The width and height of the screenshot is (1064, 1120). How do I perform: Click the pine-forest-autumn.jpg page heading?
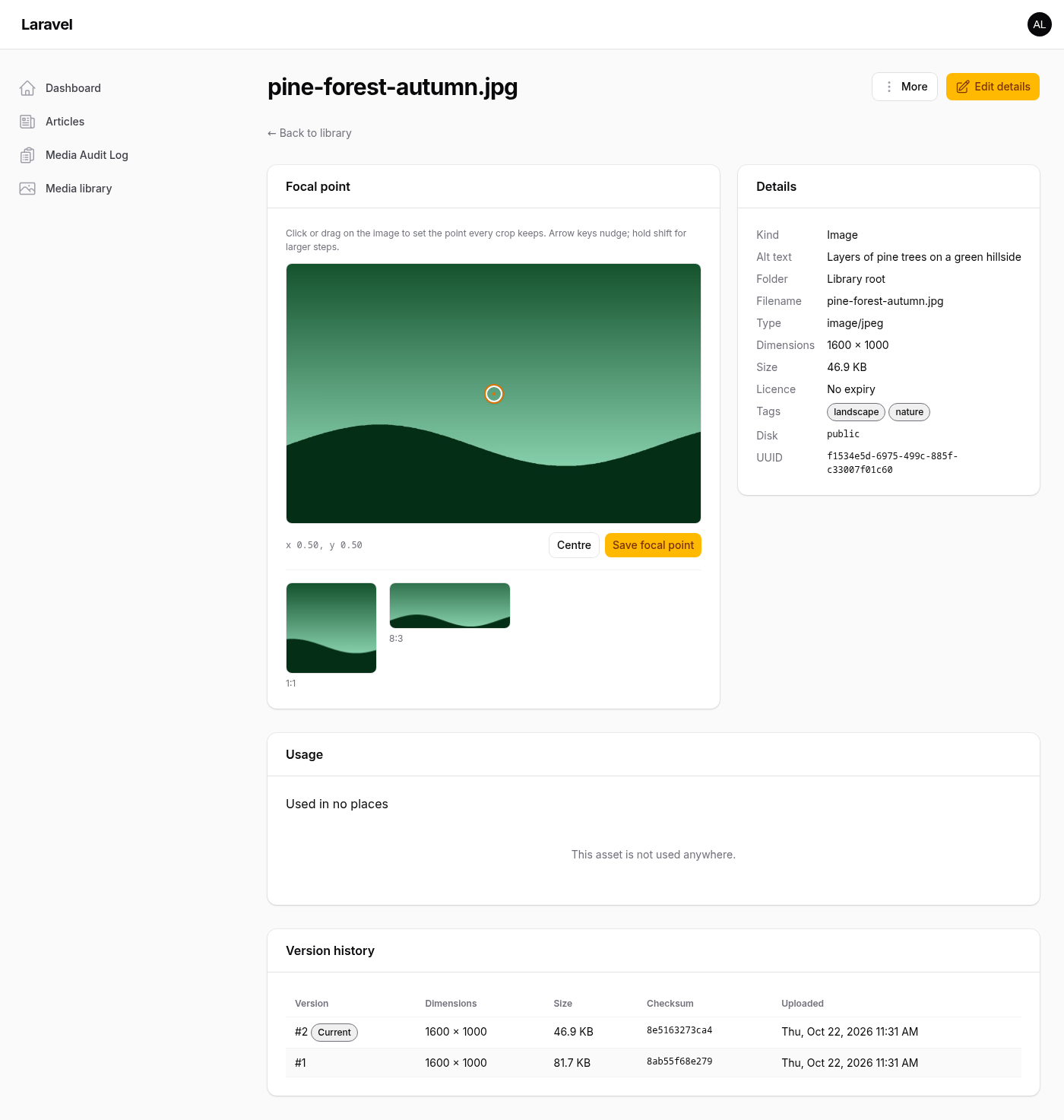(392, 87)
